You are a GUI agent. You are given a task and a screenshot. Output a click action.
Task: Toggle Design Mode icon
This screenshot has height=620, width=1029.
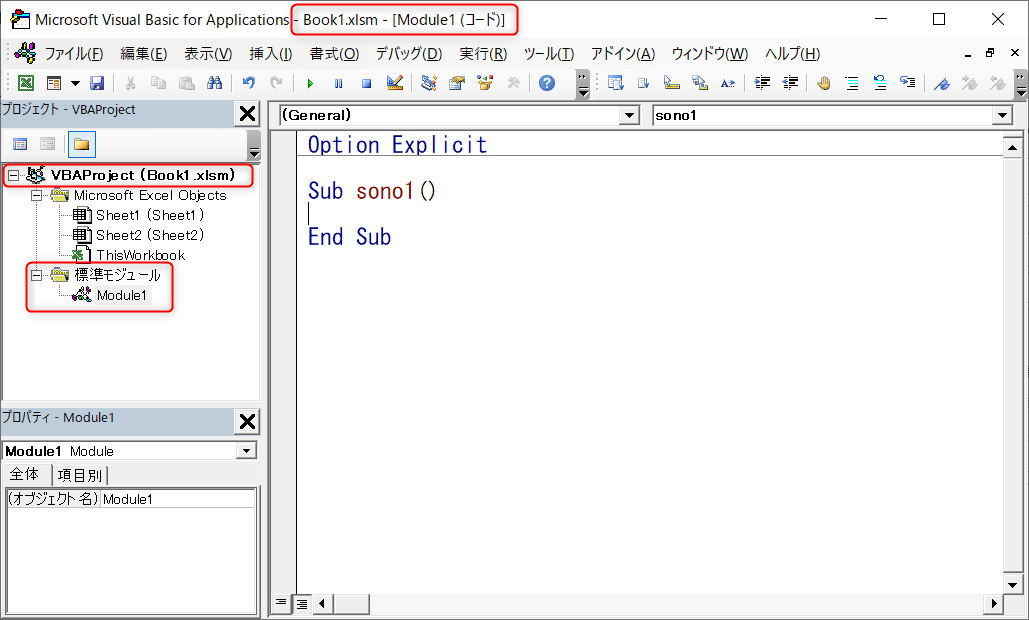point(395,83)
